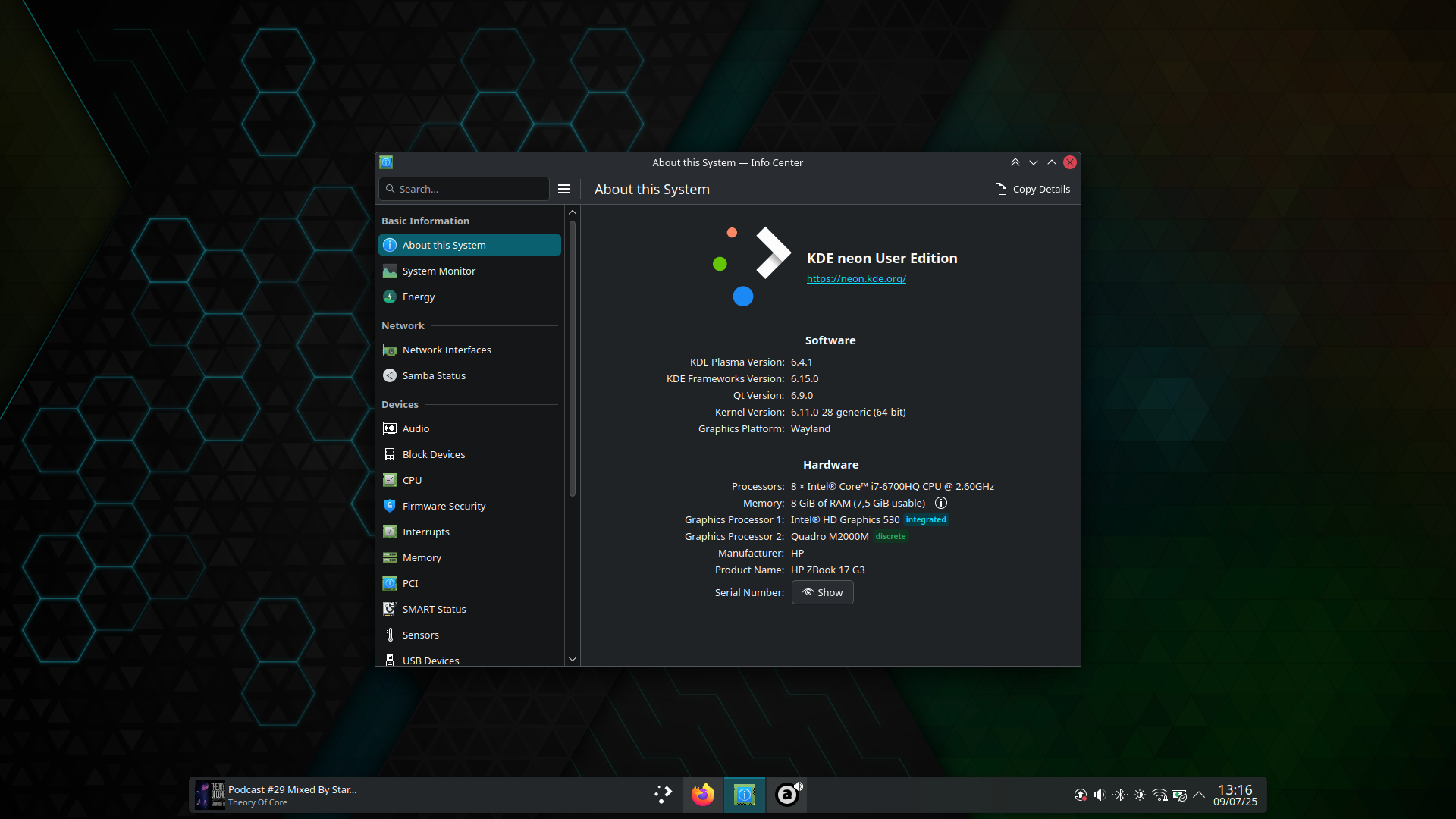Click the PCI icon in sidebar
1456x819 pixels.
point(390,583)
